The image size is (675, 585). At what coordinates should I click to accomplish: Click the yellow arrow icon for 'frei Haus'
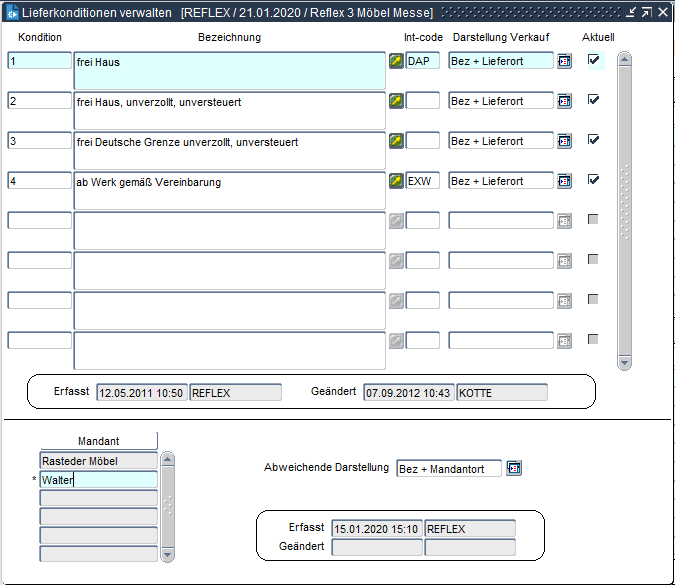pos(396,61)
